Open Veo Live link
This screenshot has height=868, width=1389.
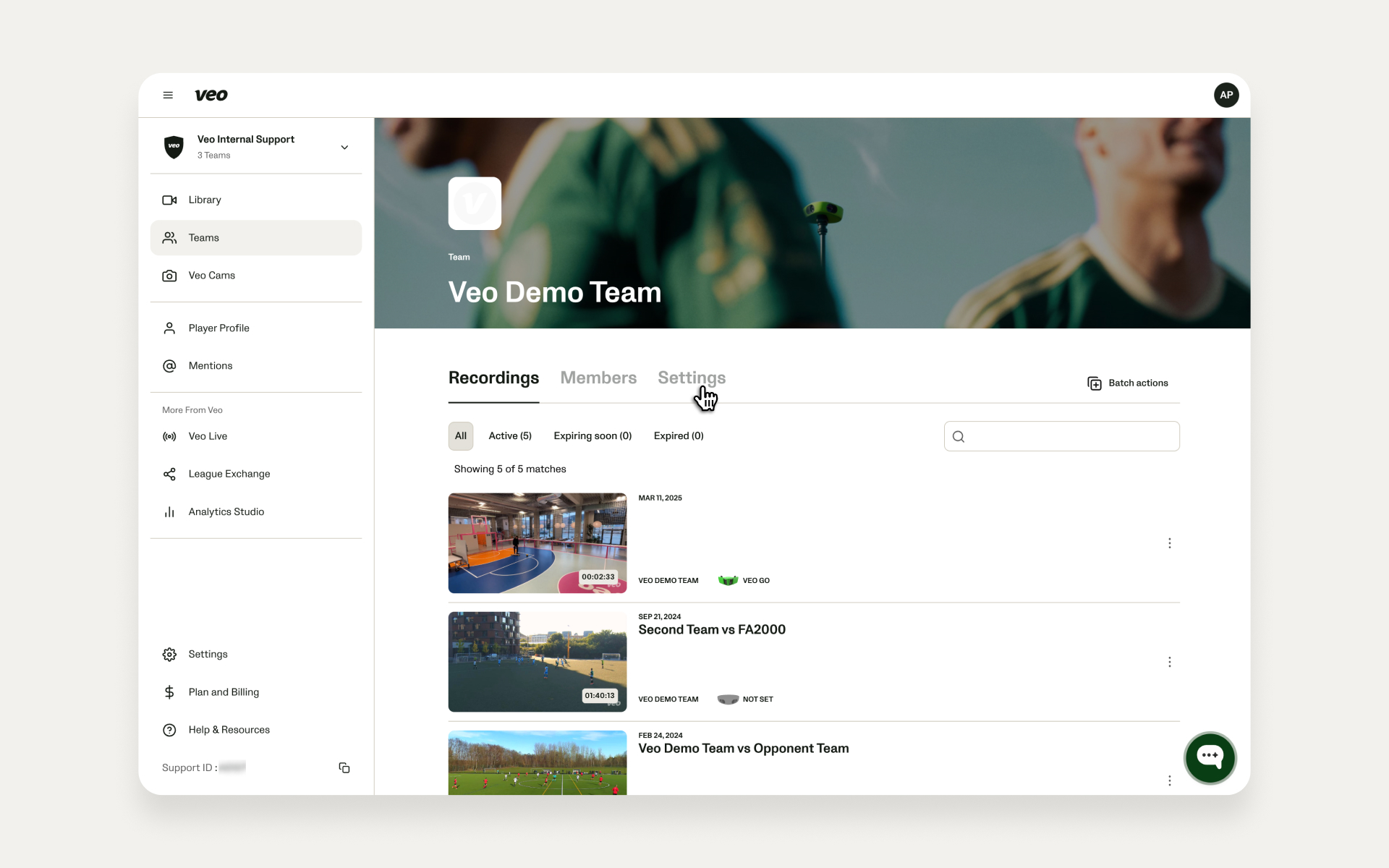(x=256, y=436)
